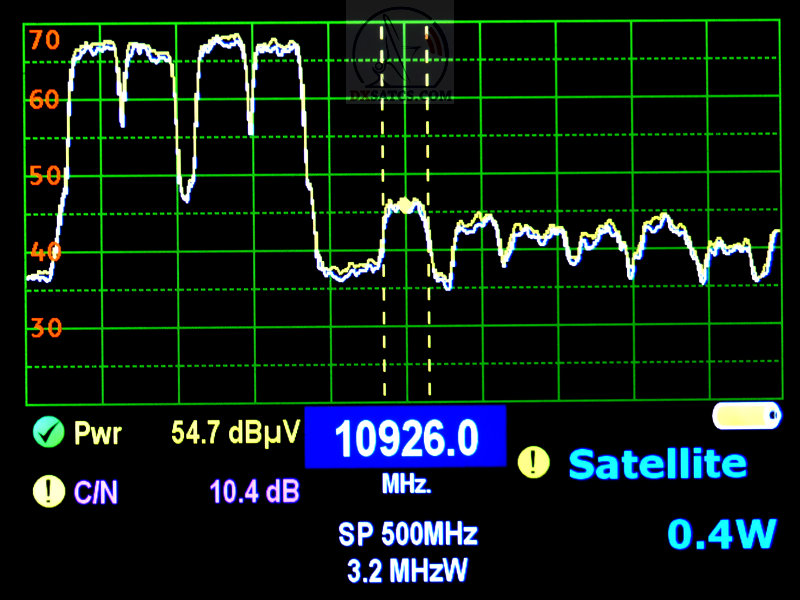Click the SP 500MHz span setting
The image size is (800, 600).
point(407,534)
